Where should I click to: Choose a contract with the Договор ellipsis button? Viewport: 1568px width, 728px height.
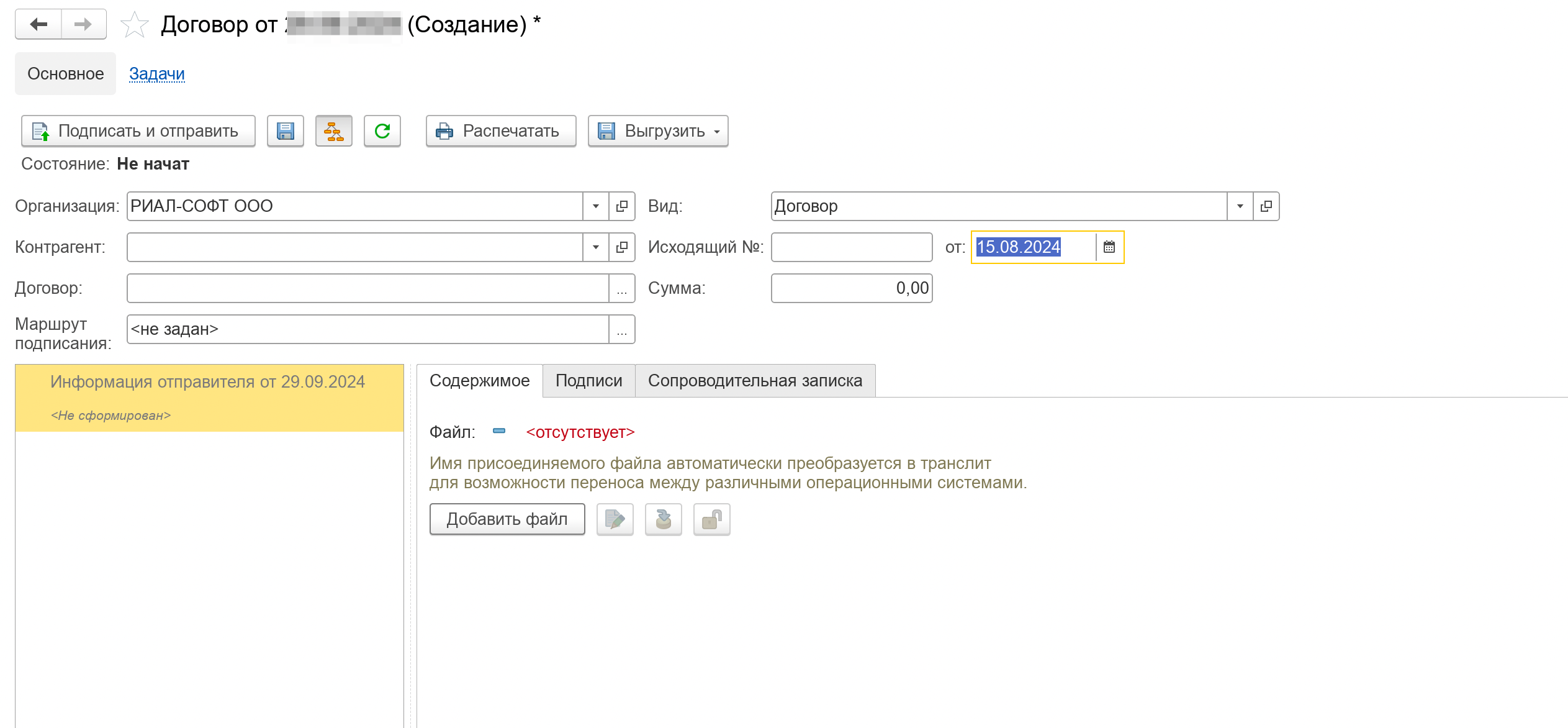pos(621,288)
